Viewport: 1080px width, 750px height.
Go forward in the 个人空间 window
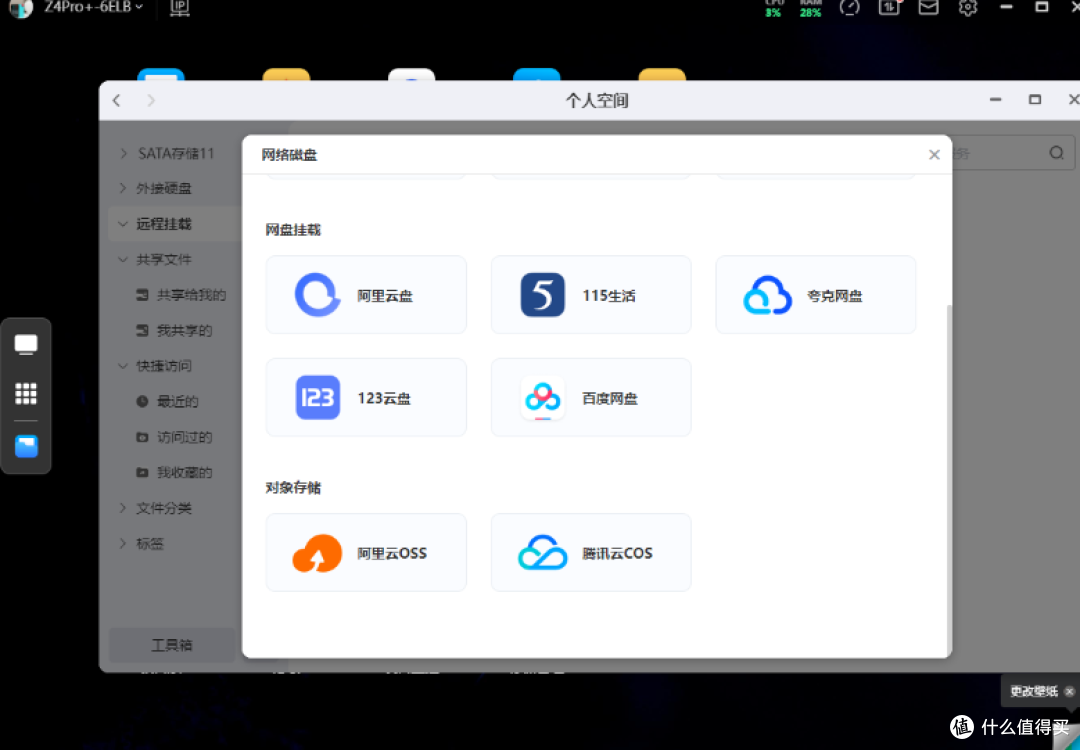click(x=151, y=101)
